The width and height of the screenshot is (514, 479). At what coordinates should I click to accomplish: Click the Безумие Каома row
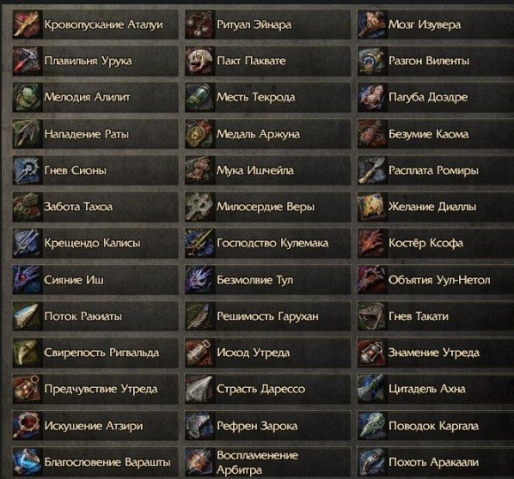click(x=436, y=134)
